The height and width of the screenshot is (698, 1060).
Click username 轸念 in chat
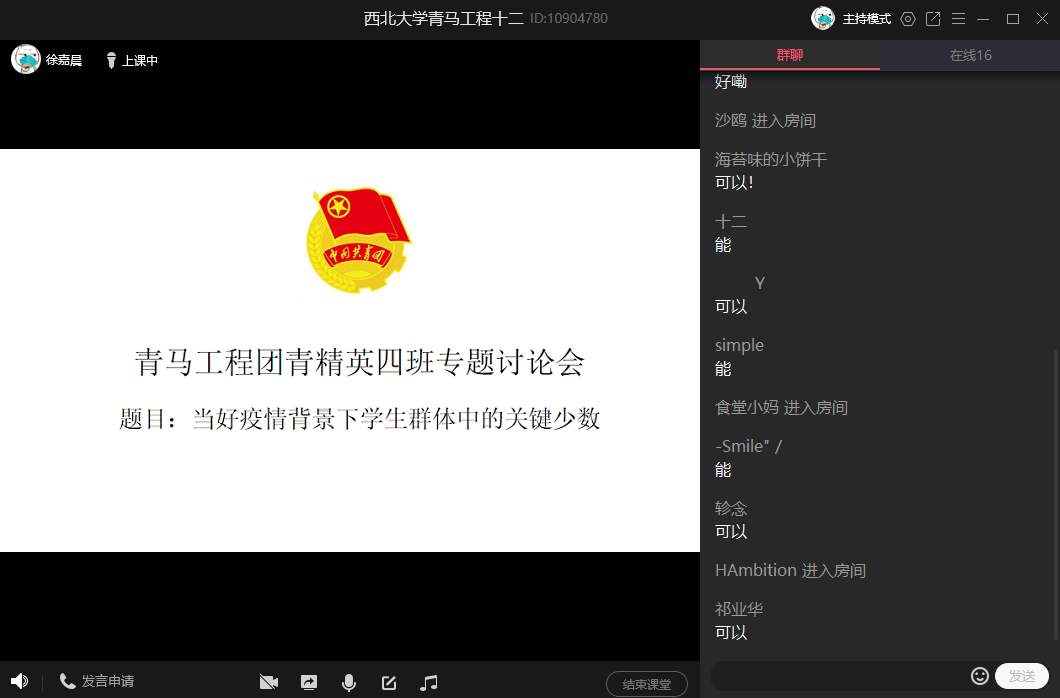point(731,508)
